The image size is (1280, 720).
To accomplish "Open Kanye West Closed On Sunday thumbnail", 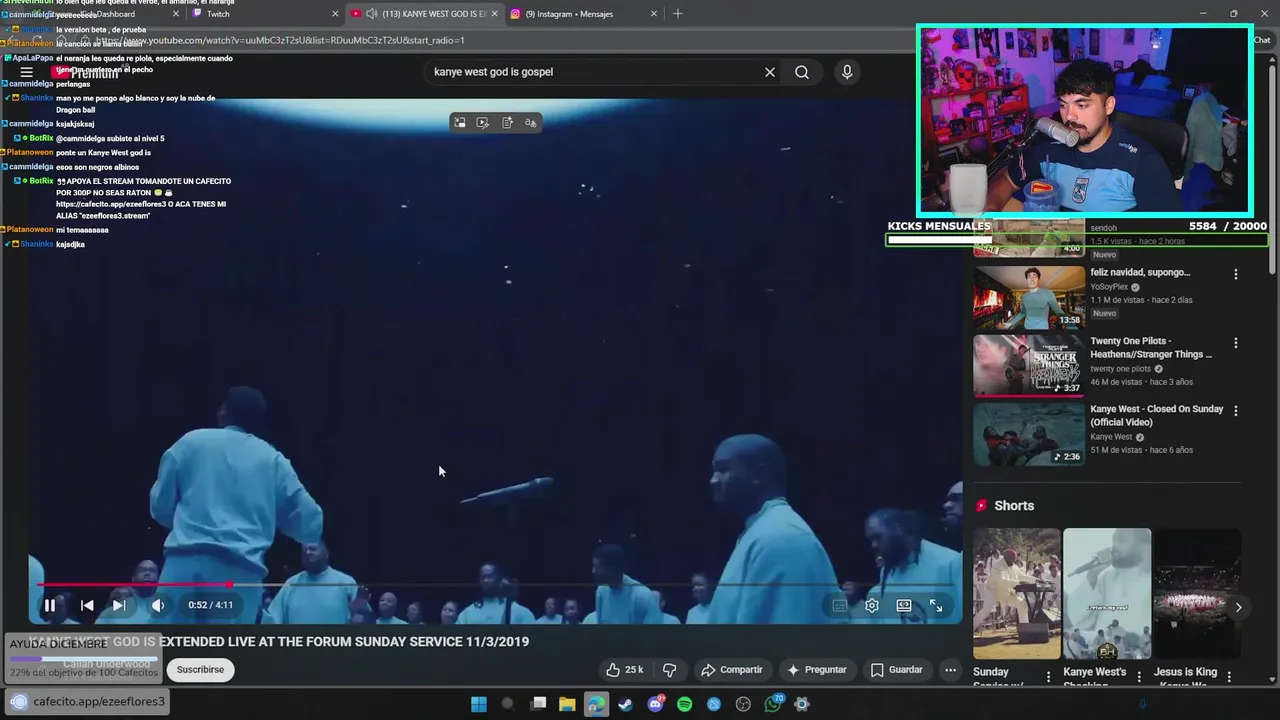I will pos(1029,434).
